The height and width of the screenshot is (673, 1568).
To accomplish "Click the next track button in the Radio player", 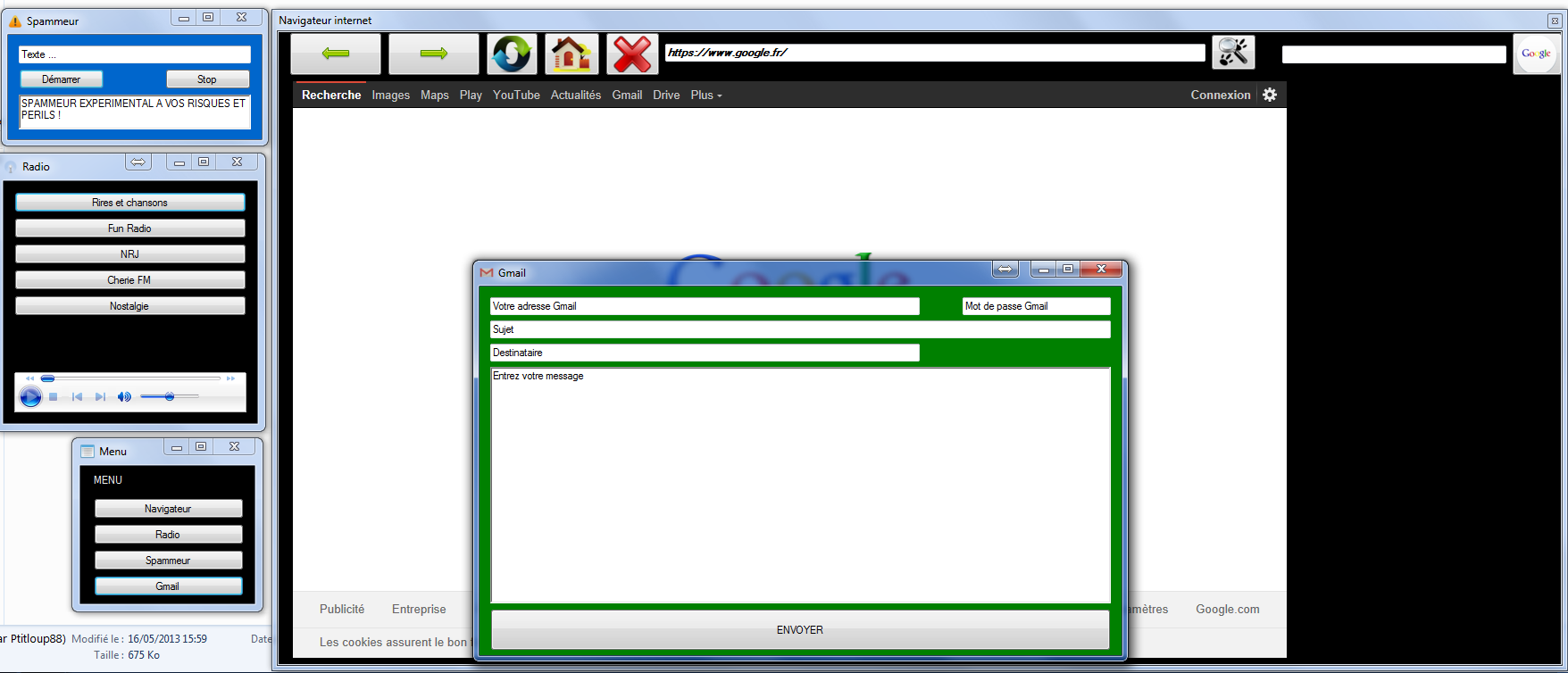I will coord(100,397).
